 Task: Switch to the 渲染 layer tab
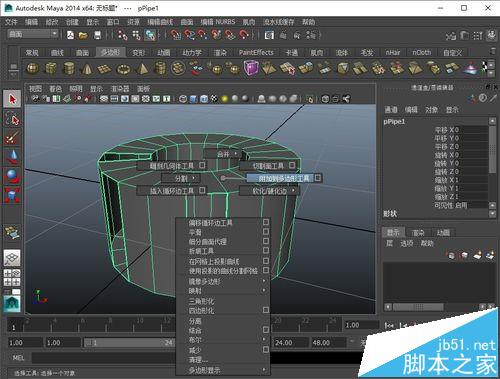(x=418, y=232)
